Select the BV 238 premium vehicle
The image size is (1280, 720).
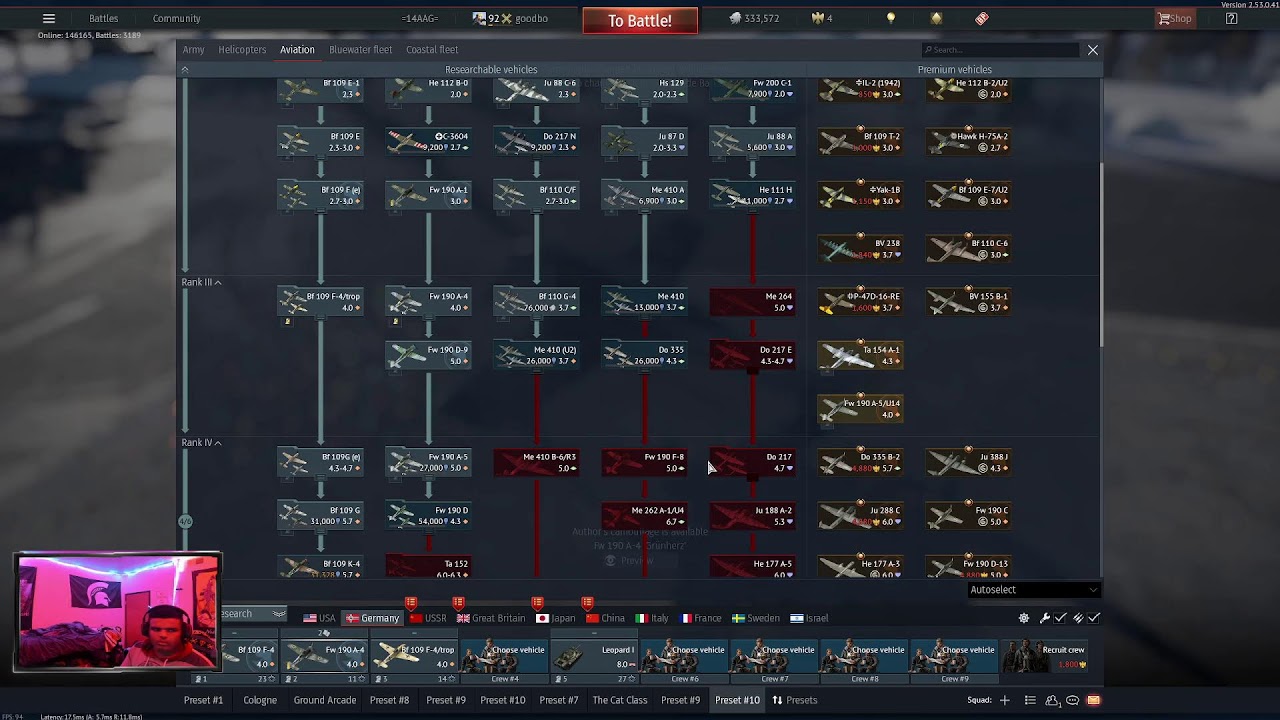[861, 248]
